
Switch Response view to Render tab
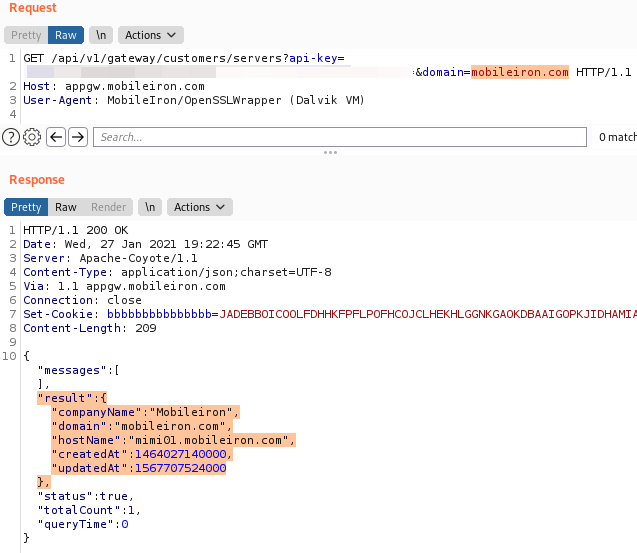(x=109, y=207)
